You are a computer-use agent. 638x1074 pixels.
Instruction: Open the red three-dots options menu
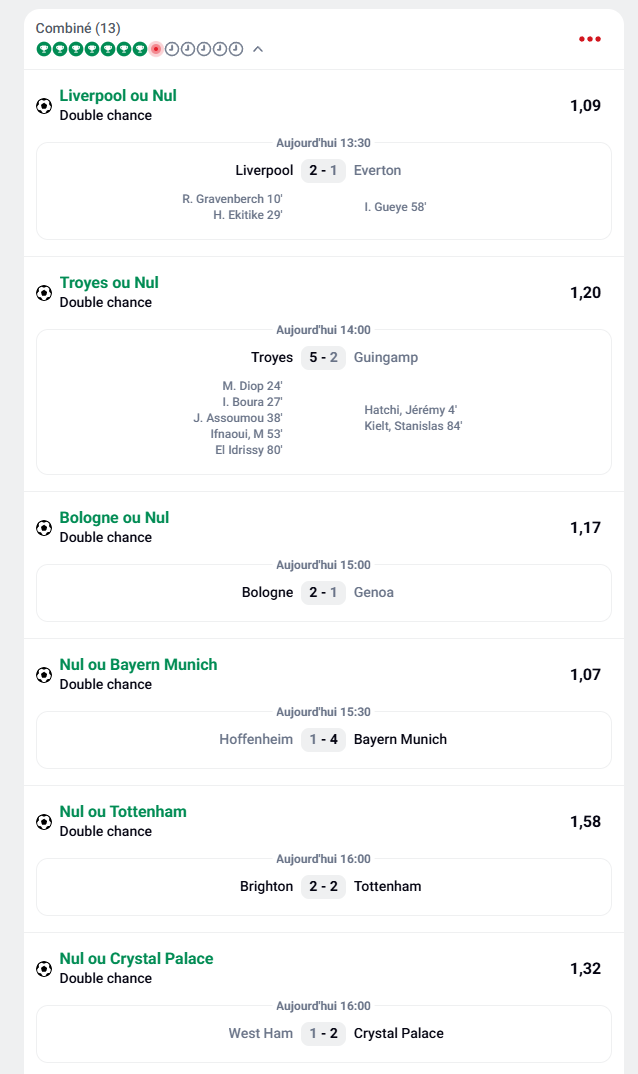pyautogui.click(x=590, y=39)
